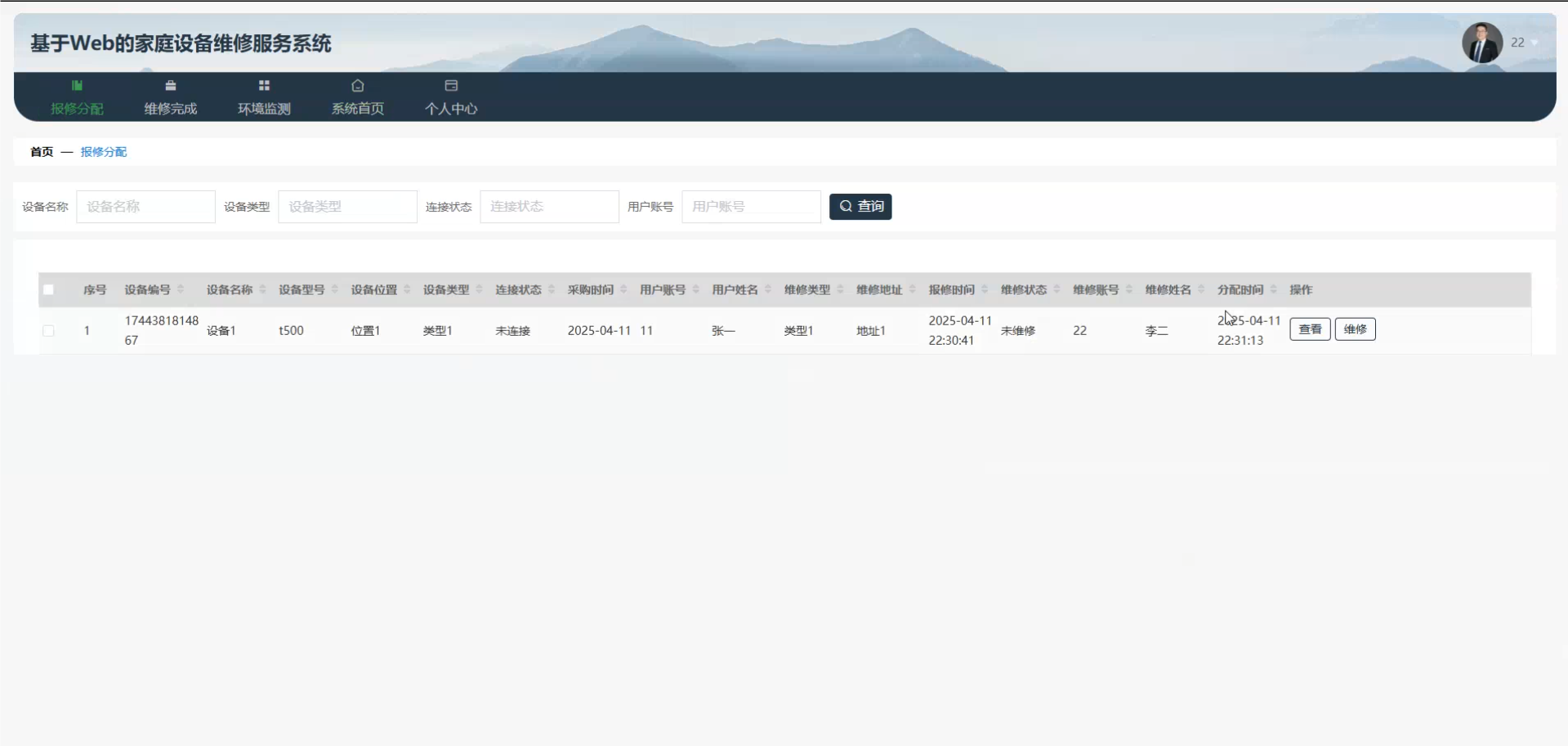Click the 维修完成 briefcase icon
Image resolution: width=1568 pixels, height=746 pixels.
[x=170, y=85]
